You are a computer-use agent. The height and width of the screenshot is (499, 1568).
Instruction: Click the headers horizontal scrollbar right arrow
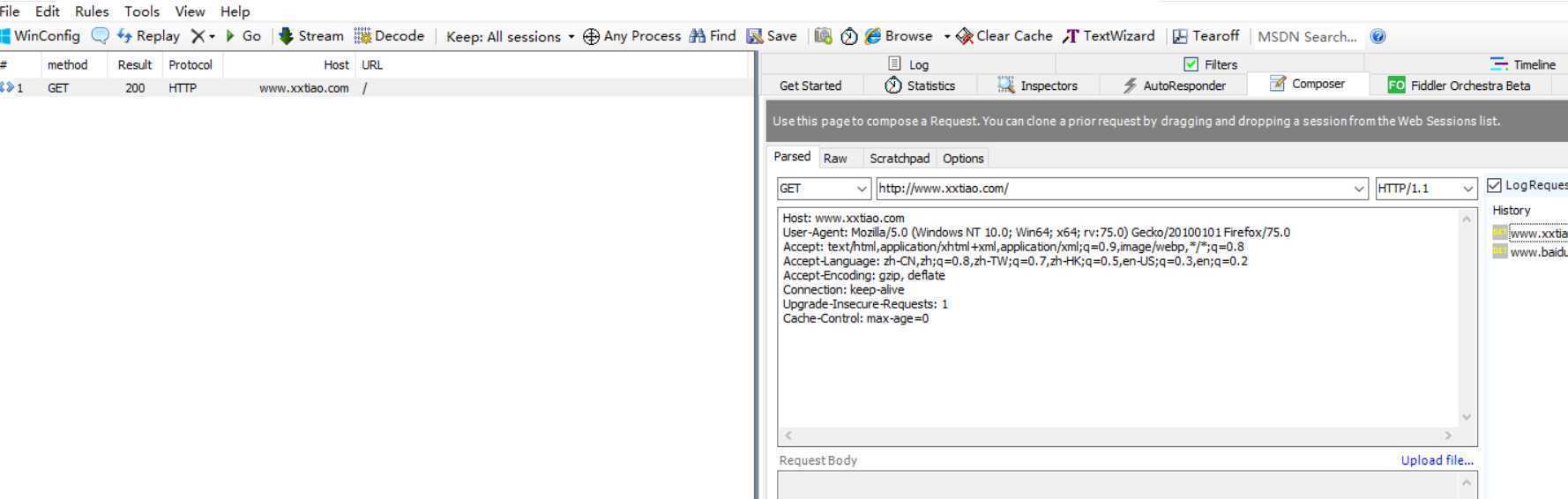1448,436
